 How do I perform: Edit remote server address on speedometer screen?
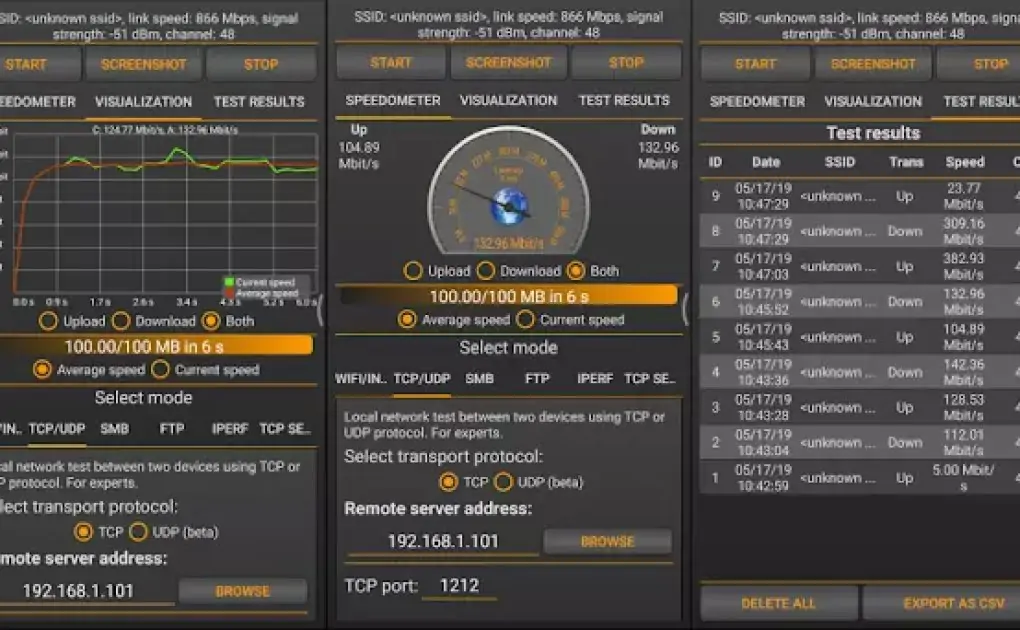click(x=443, y=541)
